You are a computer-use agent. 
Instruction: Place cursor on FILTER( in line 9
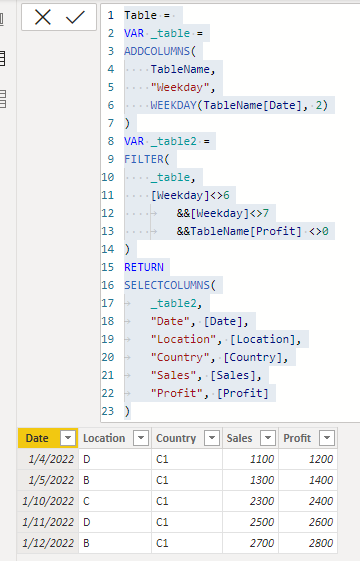(147, 159)
